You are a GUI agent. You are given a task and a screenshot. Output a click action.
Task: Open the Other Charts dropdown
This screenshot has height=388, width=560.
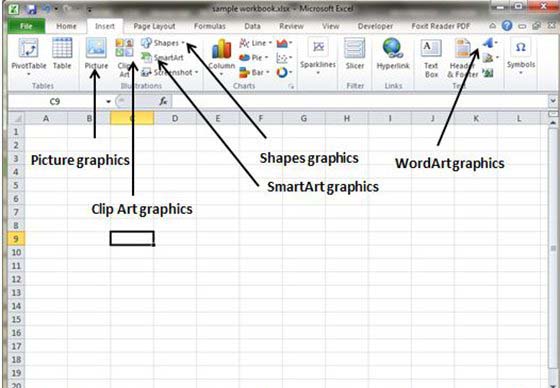pyautogui.click(x=284, y=73)
